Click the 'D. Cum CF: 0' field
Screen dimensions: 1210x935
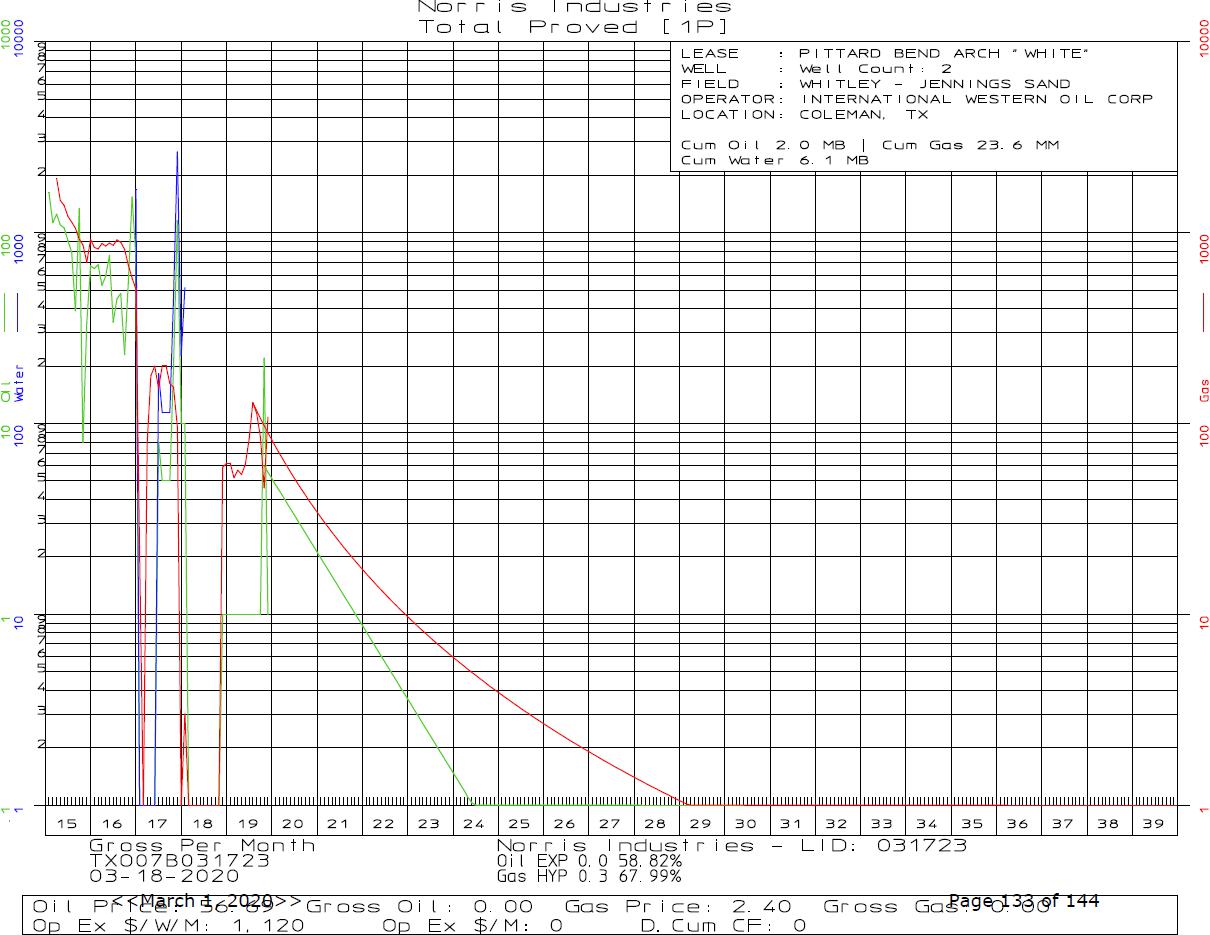pyautogui.click(x=722, y=926)
